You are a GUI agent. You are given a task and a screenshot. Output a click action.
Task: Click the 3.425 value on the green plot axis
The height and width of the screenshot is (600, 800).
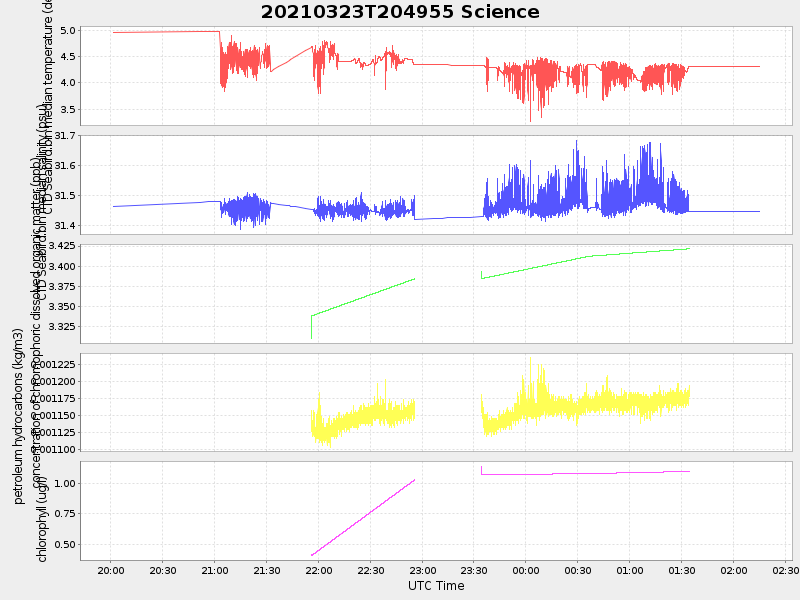62,246
